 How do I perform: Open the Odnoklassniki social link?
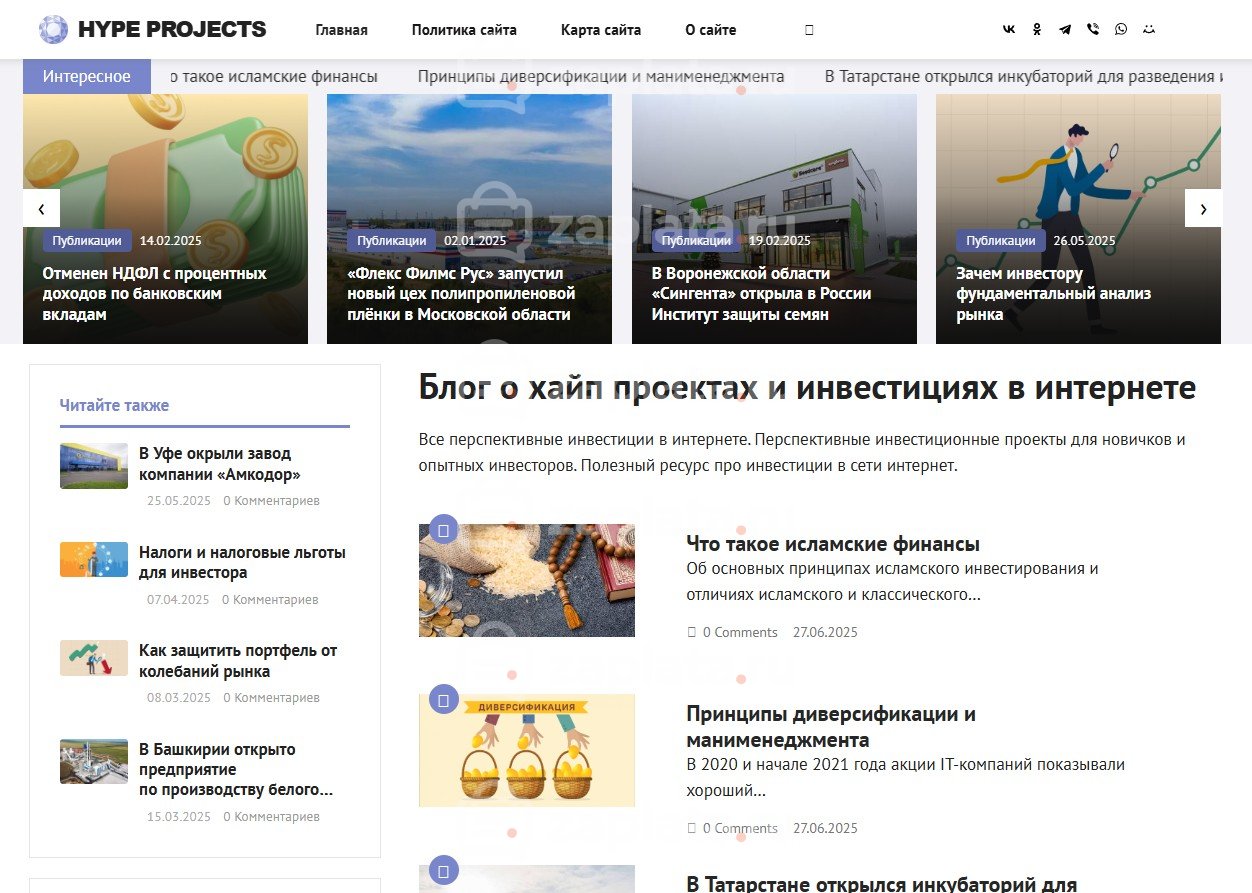1037,30
